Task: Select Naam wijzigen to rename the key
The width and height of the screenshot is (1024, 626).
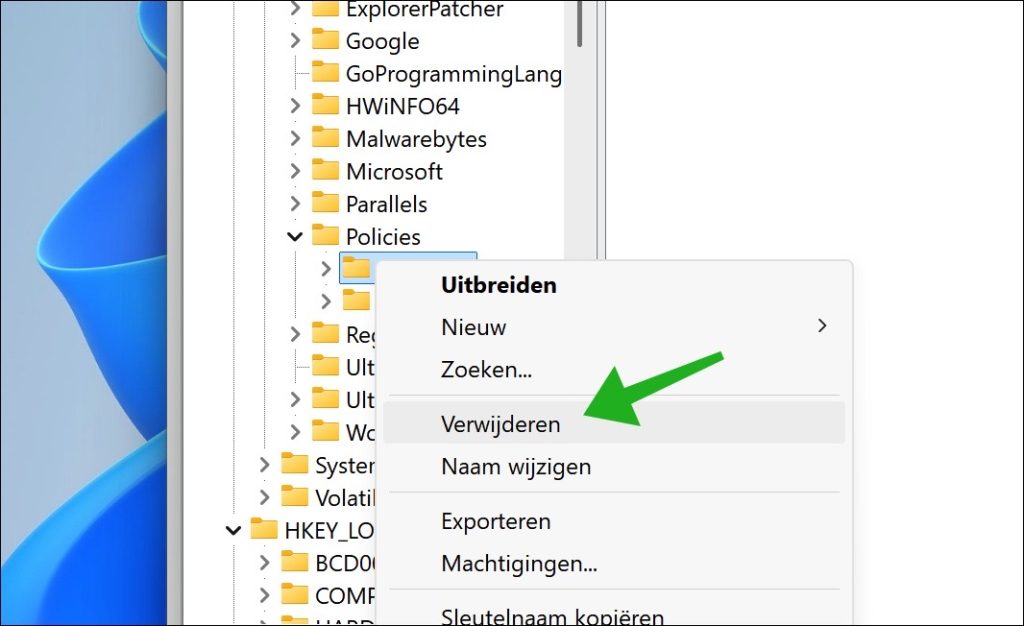Action: [x=515, y=466]
